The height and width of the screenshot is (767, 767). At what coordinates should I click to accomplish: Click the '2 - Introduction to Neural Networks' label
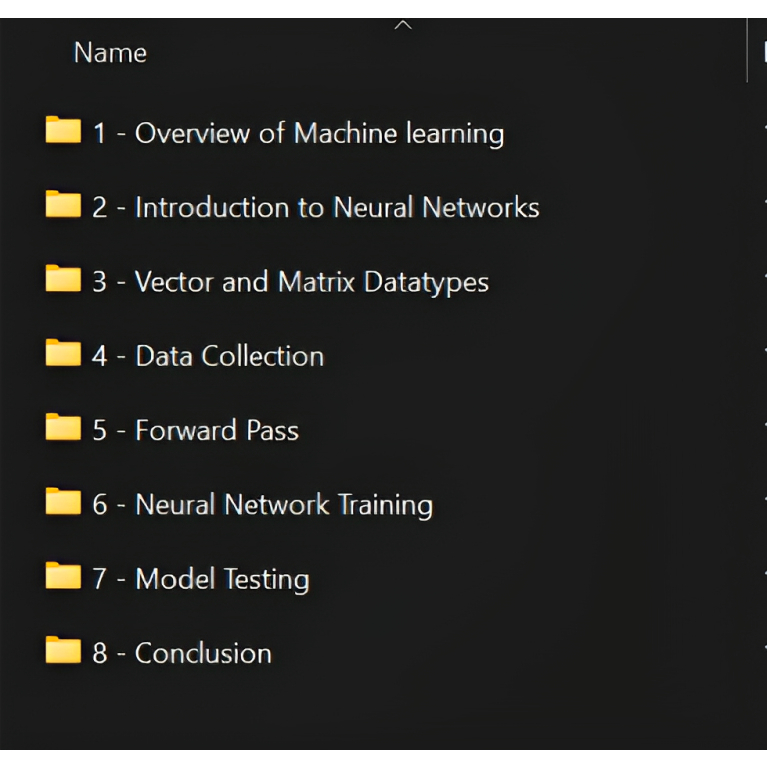tap(316, 208)
